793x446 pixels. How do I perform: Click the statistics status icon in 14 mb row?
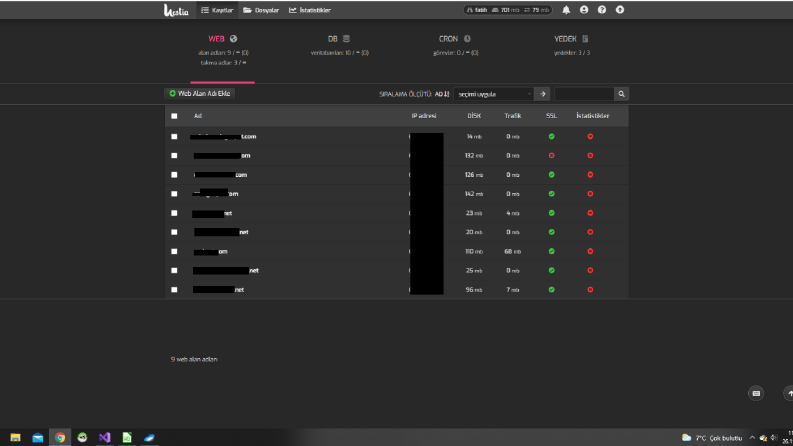click(x=590, y=137)
